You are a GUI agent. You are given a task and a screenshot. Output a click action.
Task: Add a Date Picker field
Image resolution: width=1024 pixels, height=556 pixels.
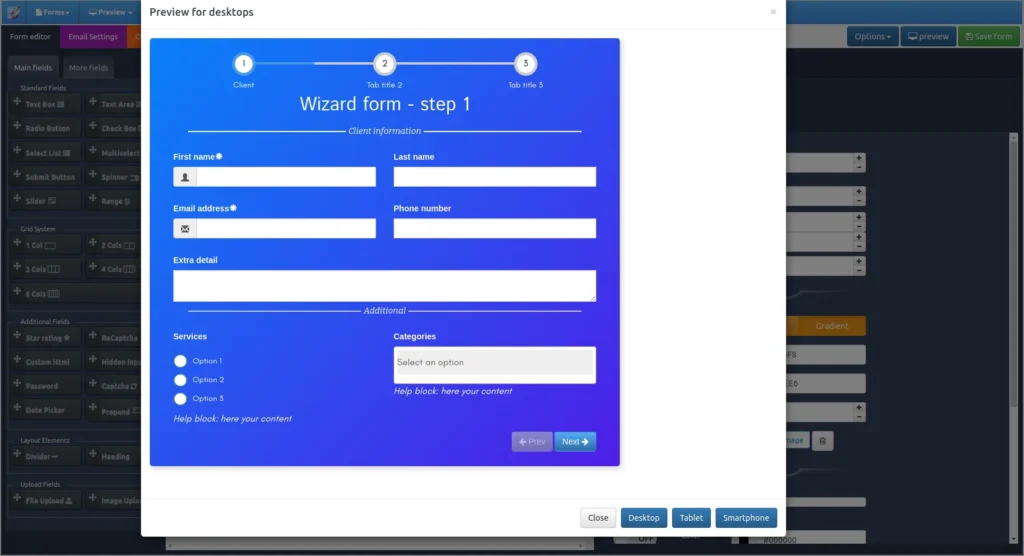click(45, 410)
